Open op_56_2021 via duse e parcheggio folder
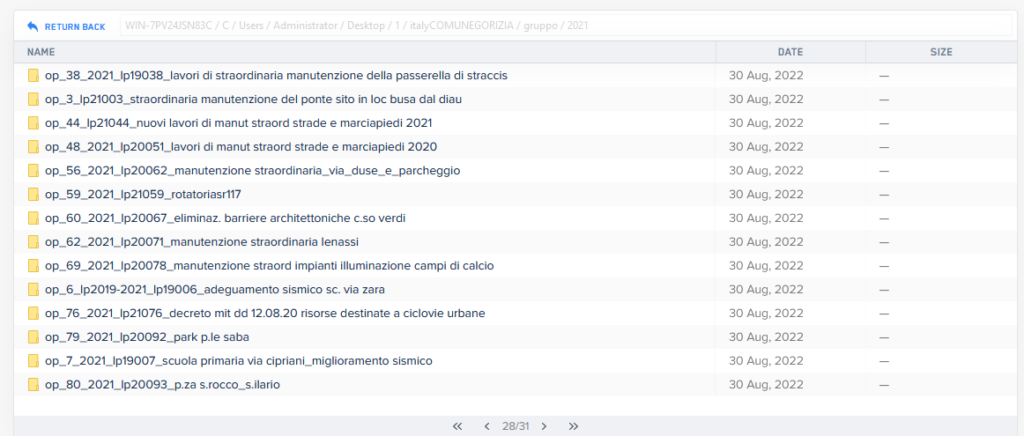The width and height of the screenshot is (1024, 436). click(x=252, y=171)
